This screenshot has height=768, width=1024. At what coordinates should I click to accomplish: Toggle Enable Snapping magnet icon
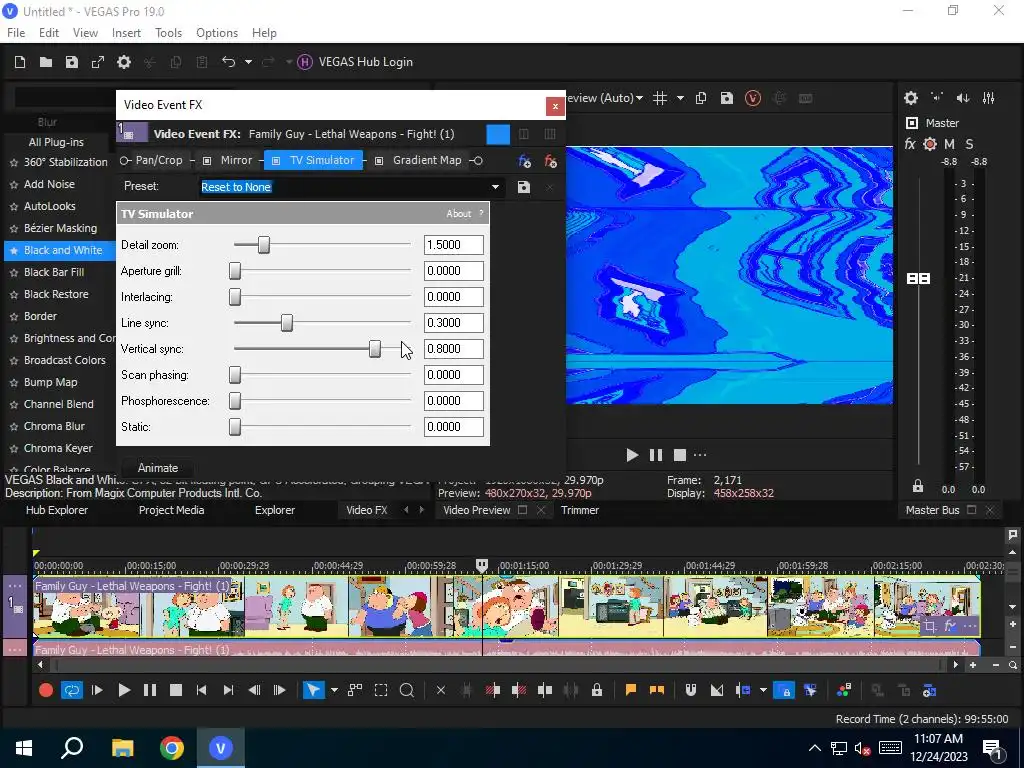tap(690, 690)
